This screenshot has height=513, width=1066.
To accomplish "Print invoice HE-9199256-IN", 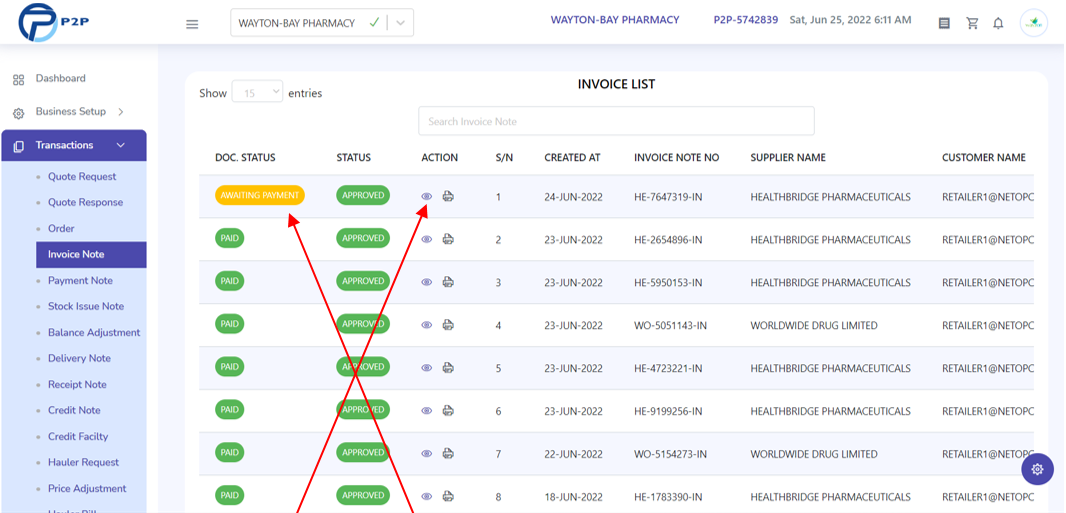I will [x=448, y=410].
